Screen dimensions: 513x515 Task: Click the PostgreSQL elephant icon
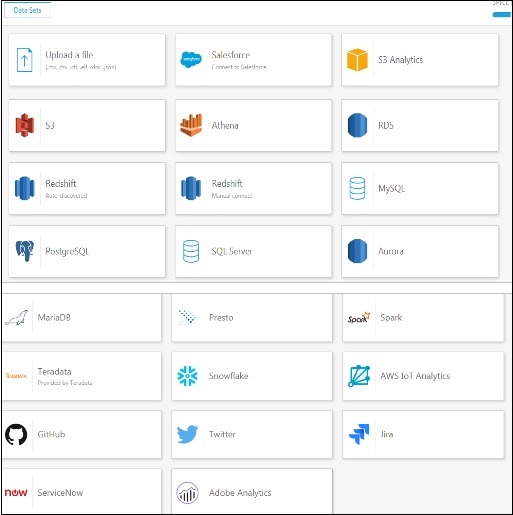click(25, 251)
